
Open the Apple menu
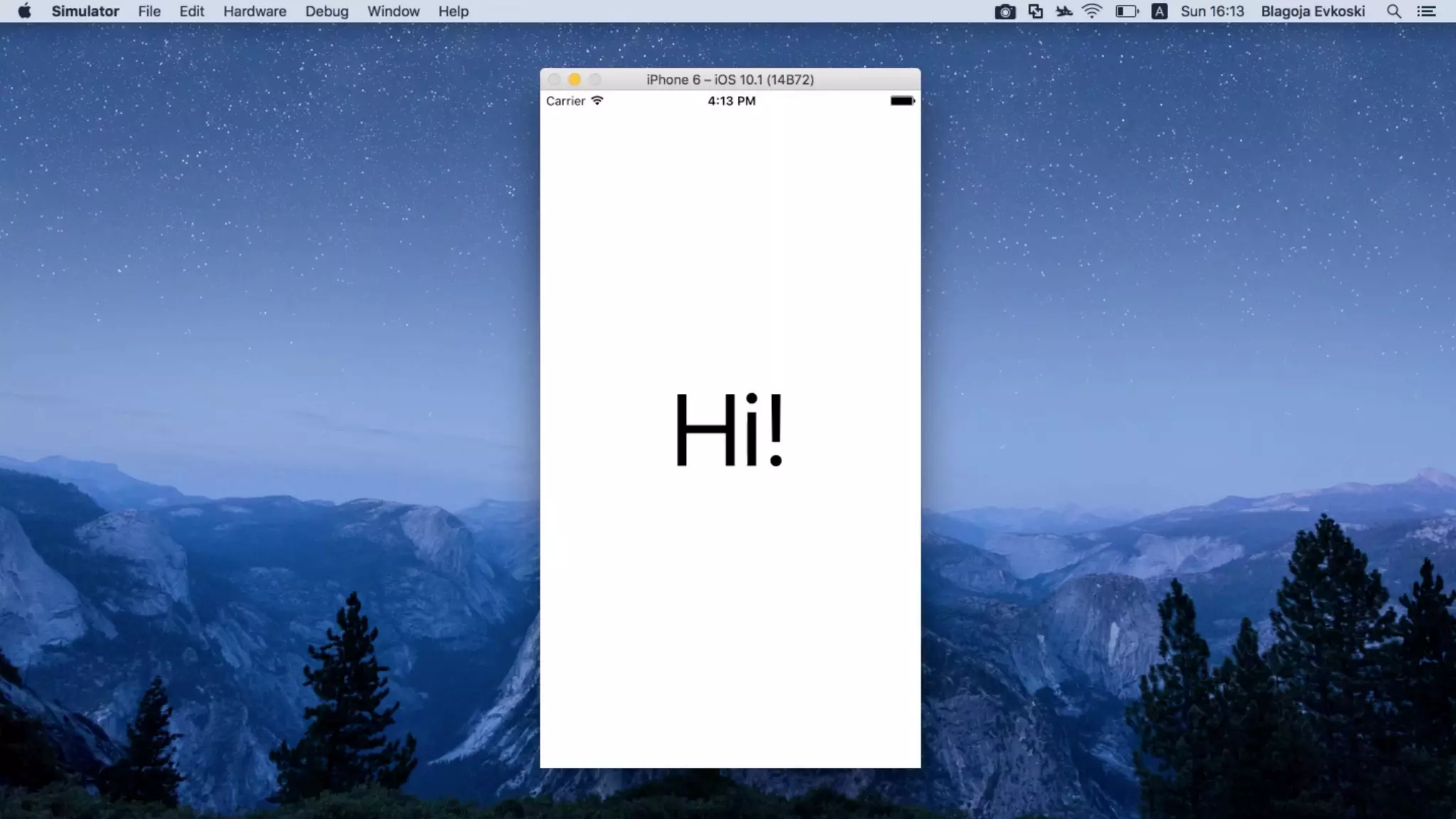24,11
